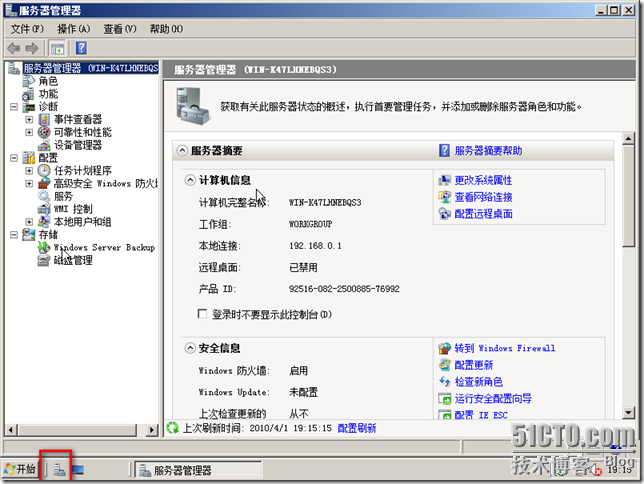Click the tree pane horizontal scroll left arrow
This screenshot has width=644, height=484.
click(x=11, y=430)
